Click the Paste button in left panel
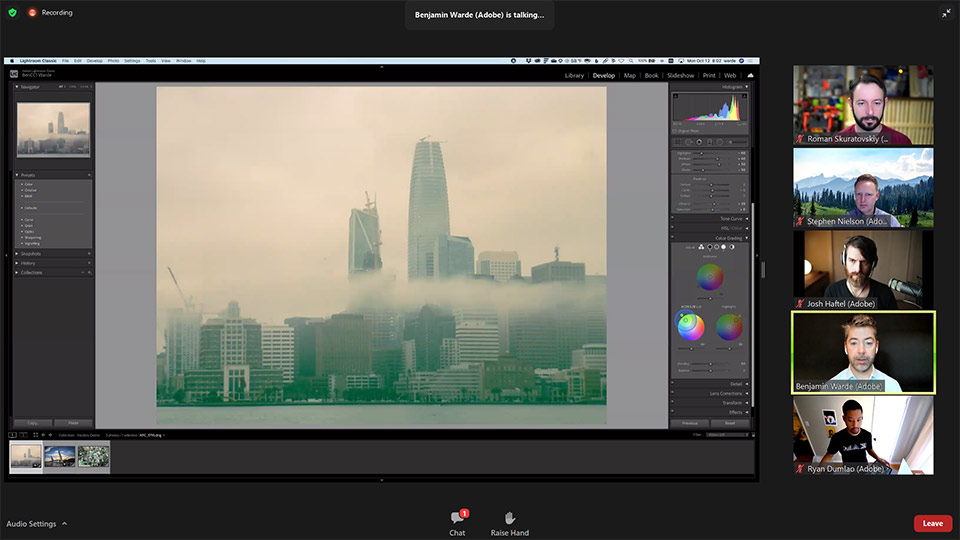Screen dimensions: 960x540 [x=73, y=423]
